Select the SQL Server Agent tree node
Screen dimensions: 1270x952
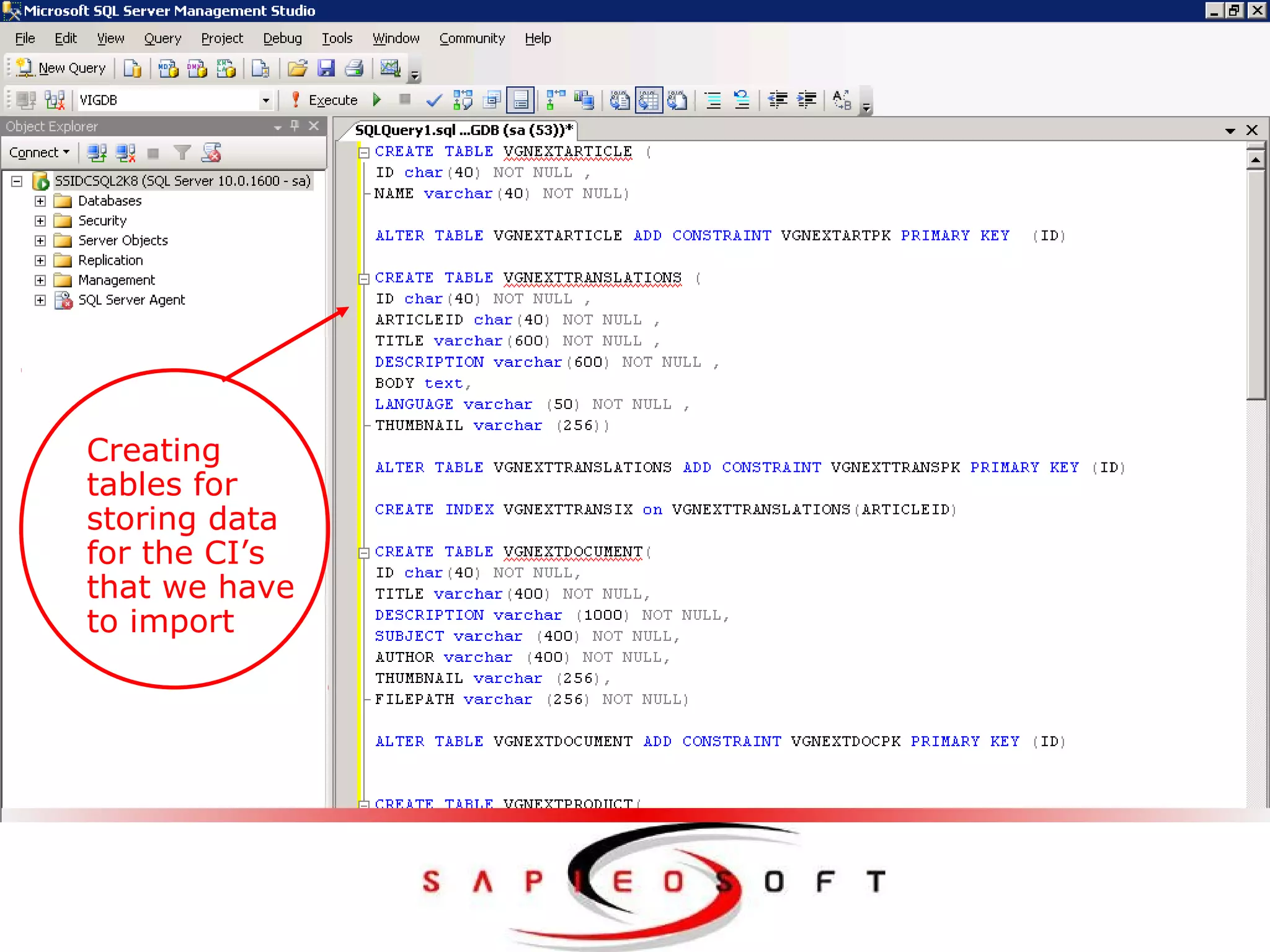point(131,300)
